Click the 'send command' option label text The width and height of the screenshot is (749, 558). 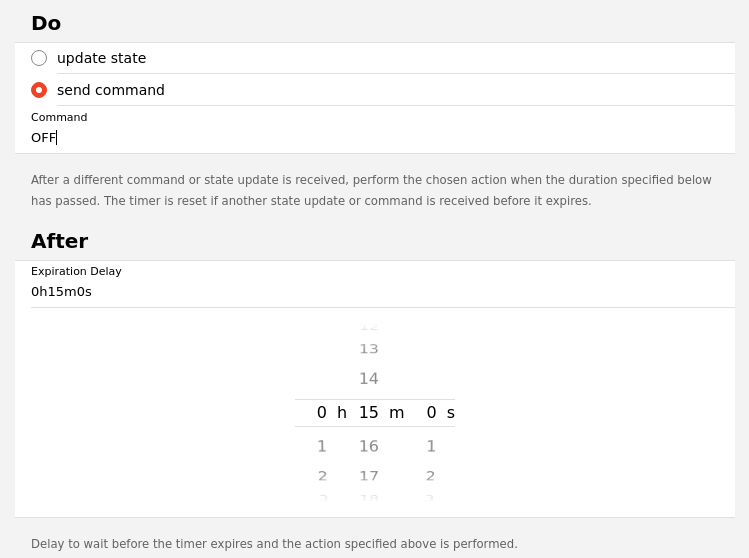pos(110,90)
